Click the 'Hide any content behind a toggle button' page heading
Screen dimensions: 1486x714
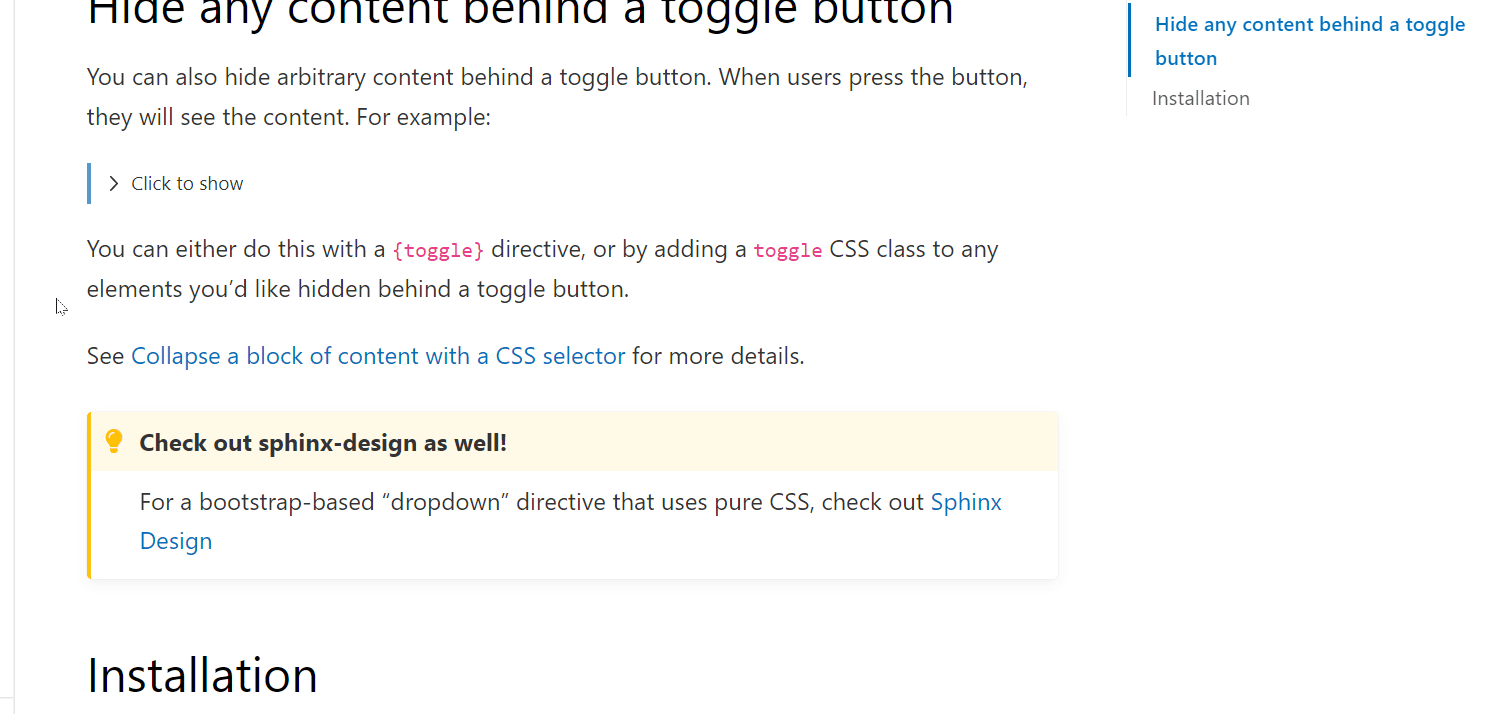(x=520, y=14)
